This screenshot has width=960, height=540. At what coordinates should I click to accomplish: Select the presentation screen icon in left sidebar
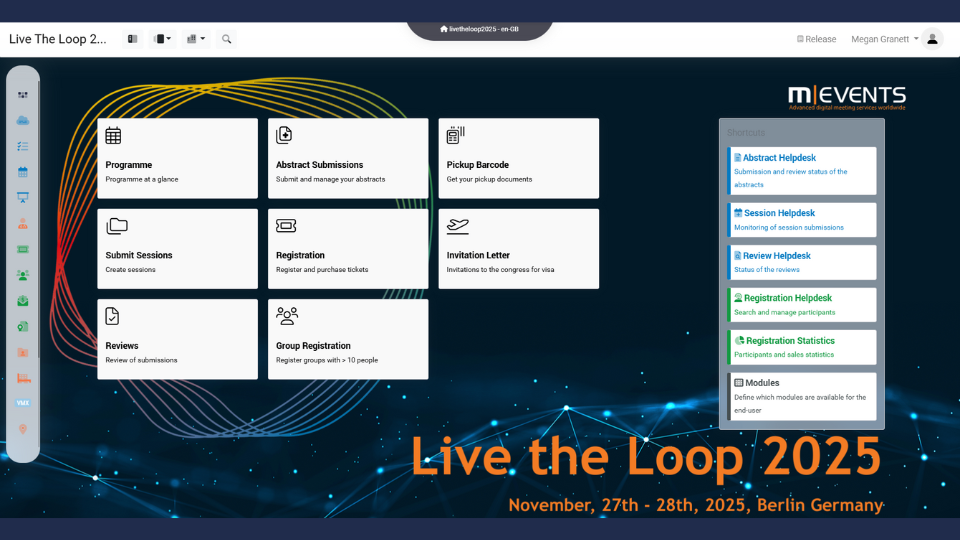click(x=23, y=198)
